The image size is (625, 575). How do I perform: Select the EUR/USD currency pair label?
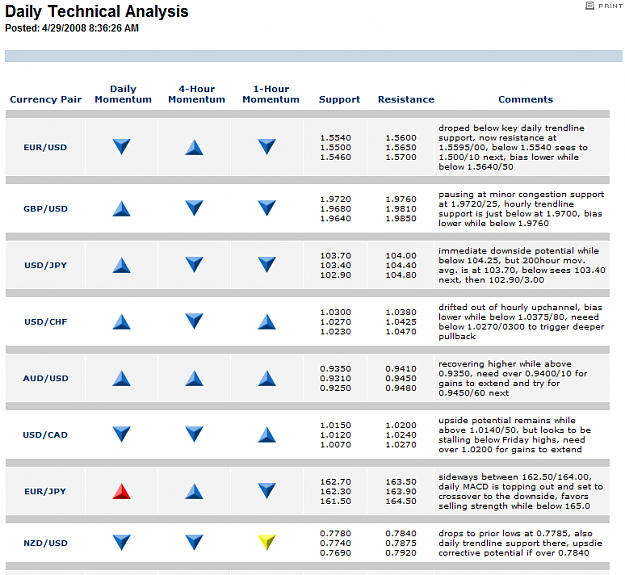(x=45, y=147)
